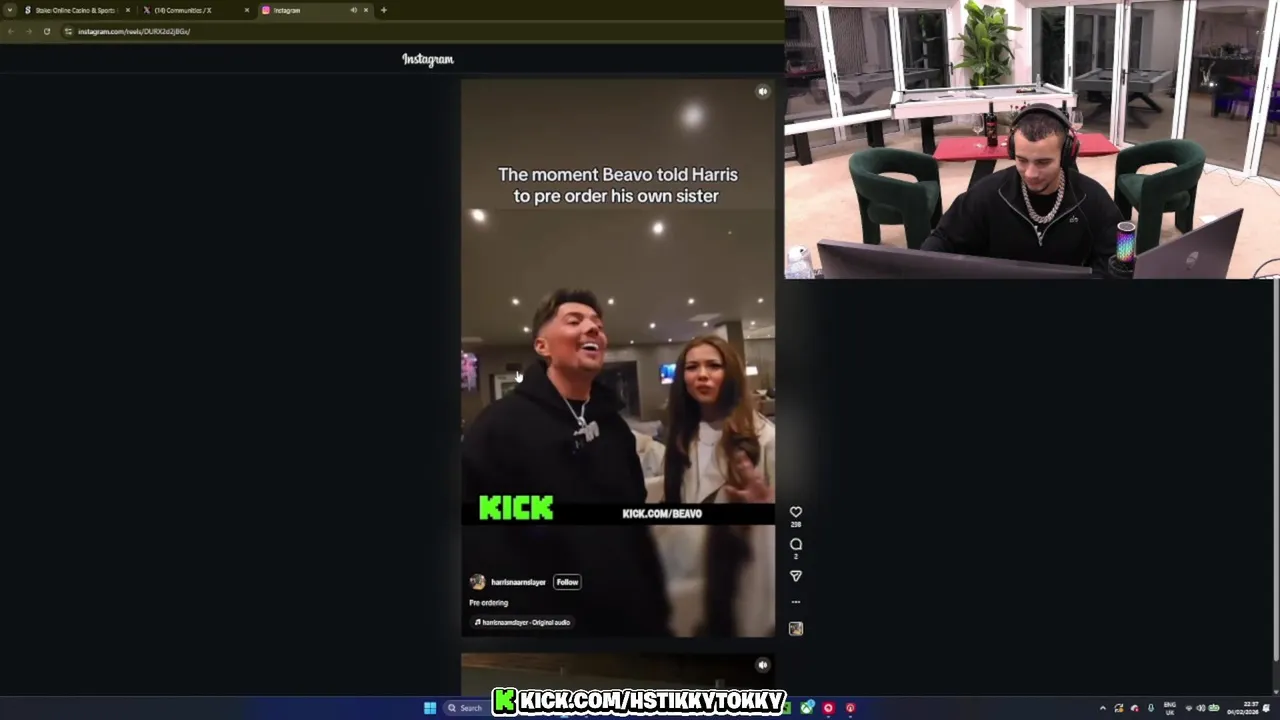Open the notifications bell in the tray
The height and width of the screenshot is (720, 1280).
(1267, 708)
